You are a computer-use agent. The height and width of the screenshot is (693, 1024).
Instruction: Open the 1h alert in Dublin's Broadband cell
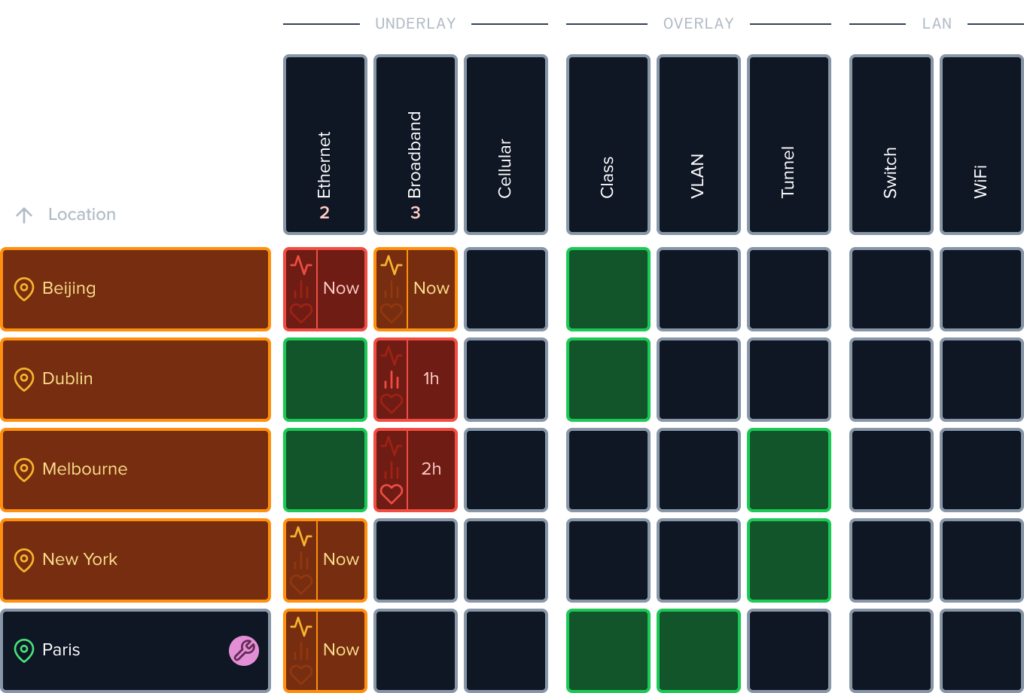click(432, 380)
